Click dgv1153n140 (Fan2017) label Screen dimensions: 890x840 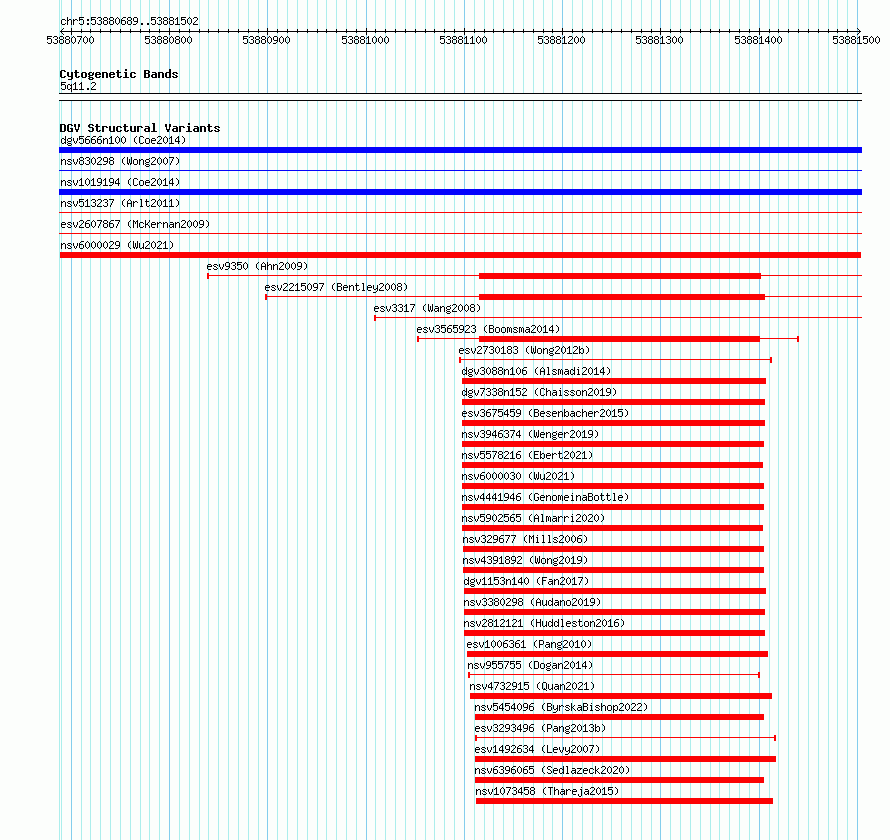(x=526, y=581)
